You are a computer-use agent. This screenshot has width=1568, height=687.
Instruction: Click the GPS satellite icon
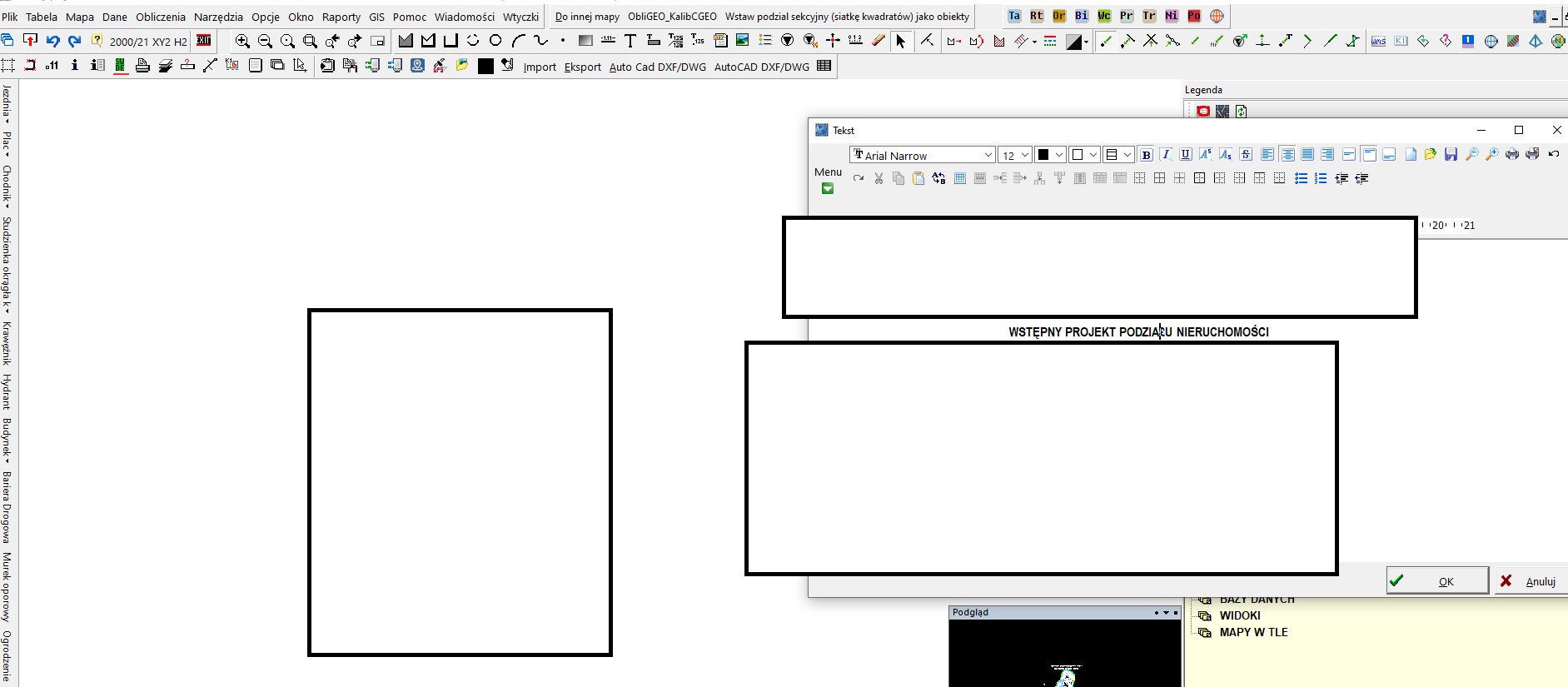[x=440, y=66]
